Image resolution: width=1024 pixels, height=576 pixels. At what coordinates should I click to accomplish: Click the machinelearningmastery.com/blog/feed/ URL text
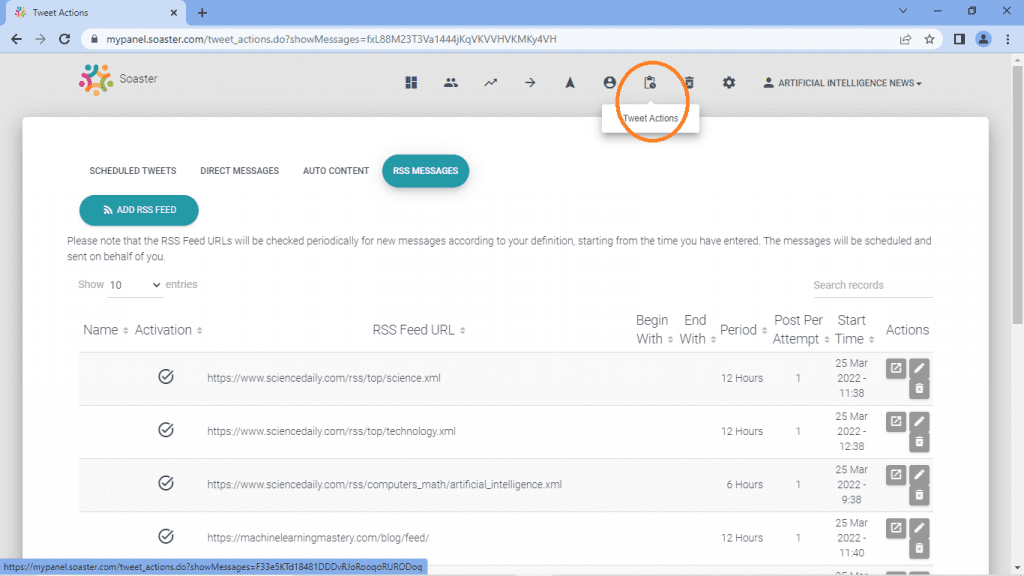pos(318,538)
